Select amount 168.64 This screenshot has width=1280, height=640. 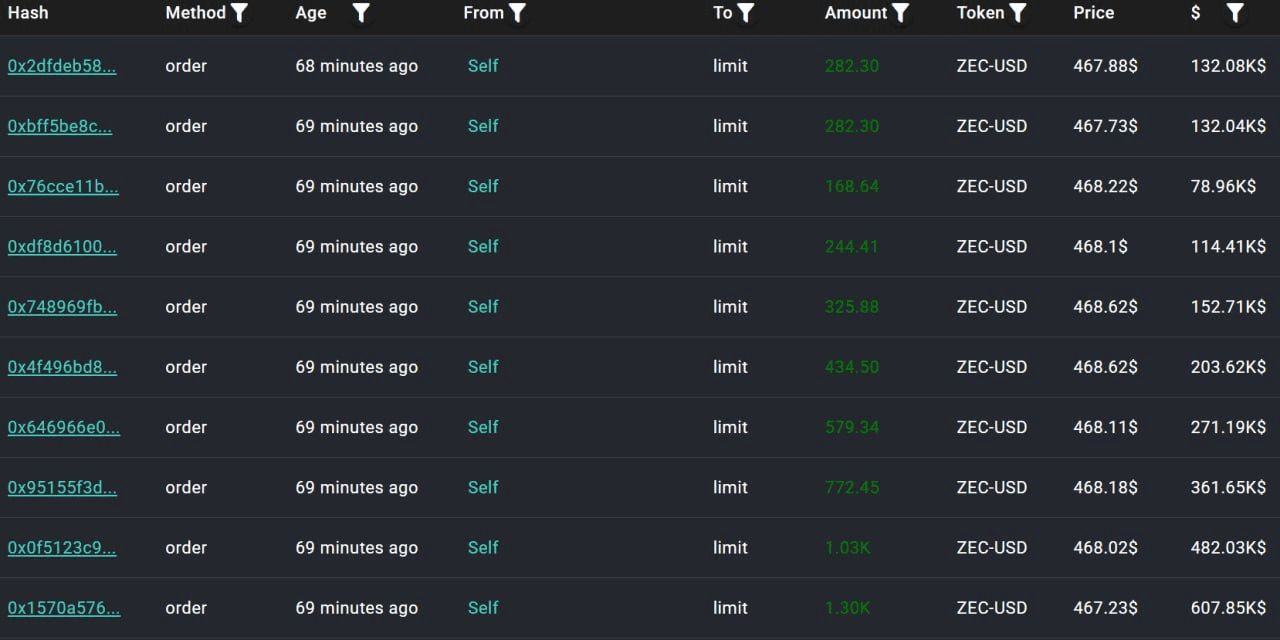pos(852,186)
